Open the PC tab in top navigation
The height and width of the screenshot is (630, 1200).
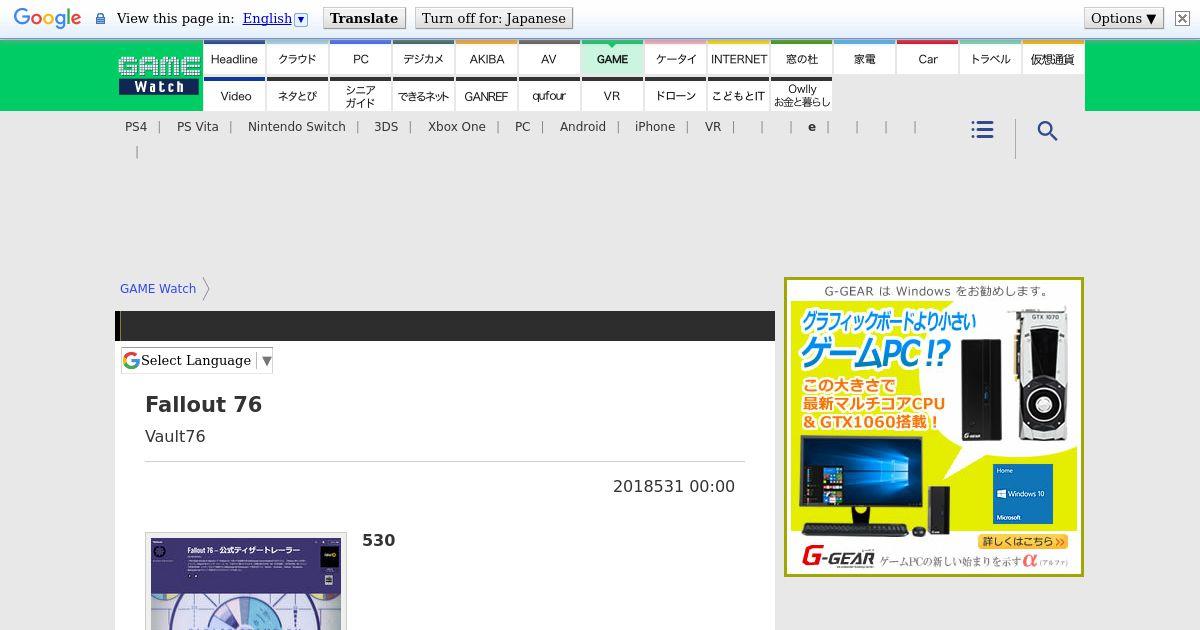(x=360, y=58)
